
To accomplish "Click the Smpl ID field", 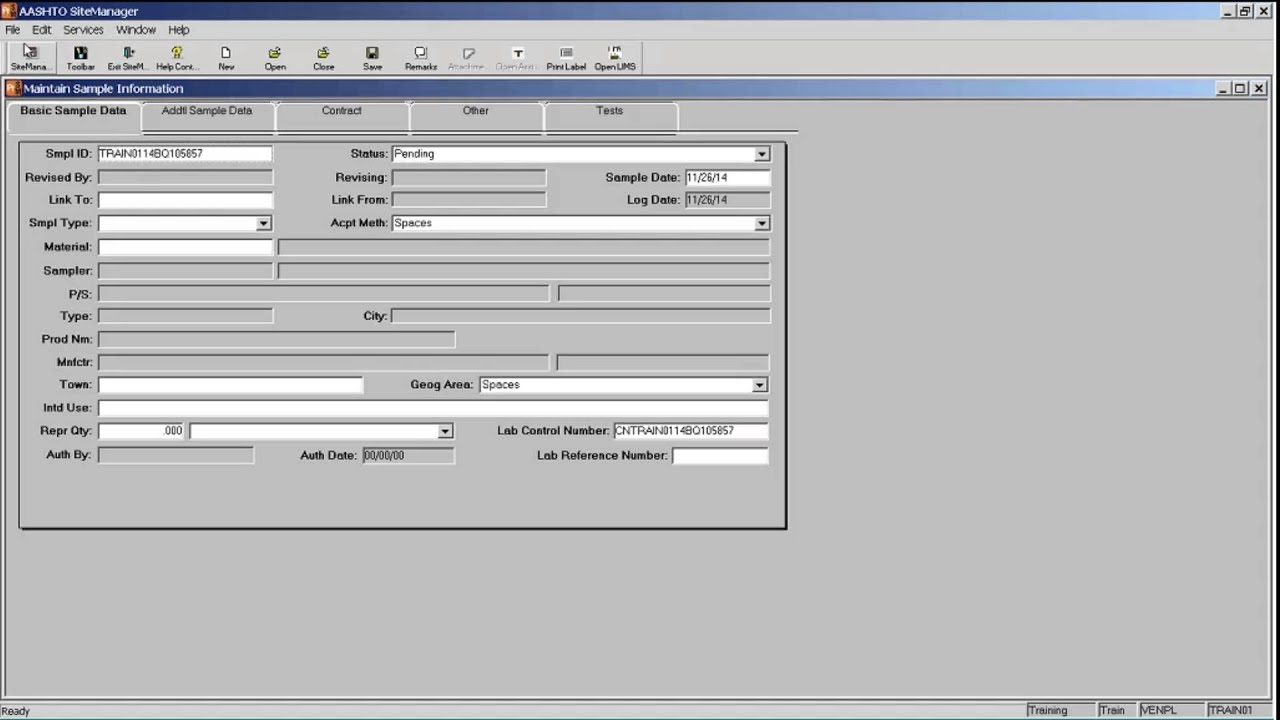I will (x=184, y=154).
